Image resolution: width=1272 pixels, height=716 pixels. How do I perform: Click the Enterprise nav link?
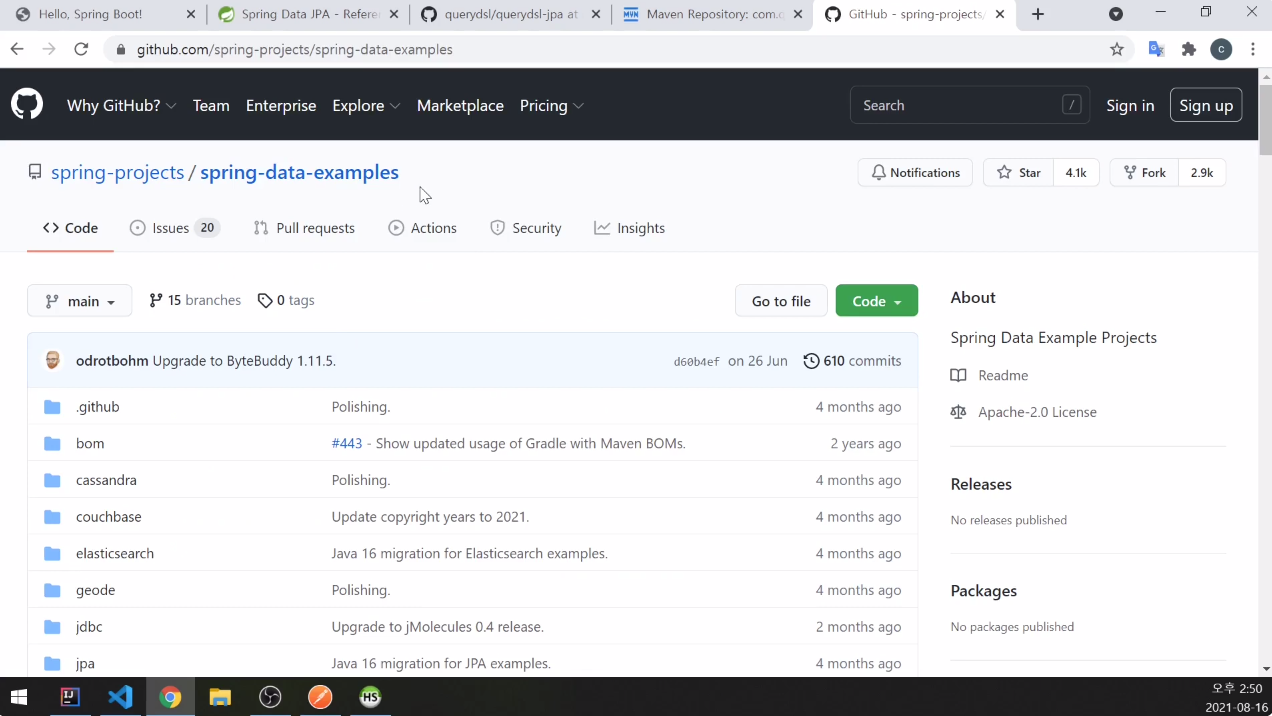click(281, 105)
